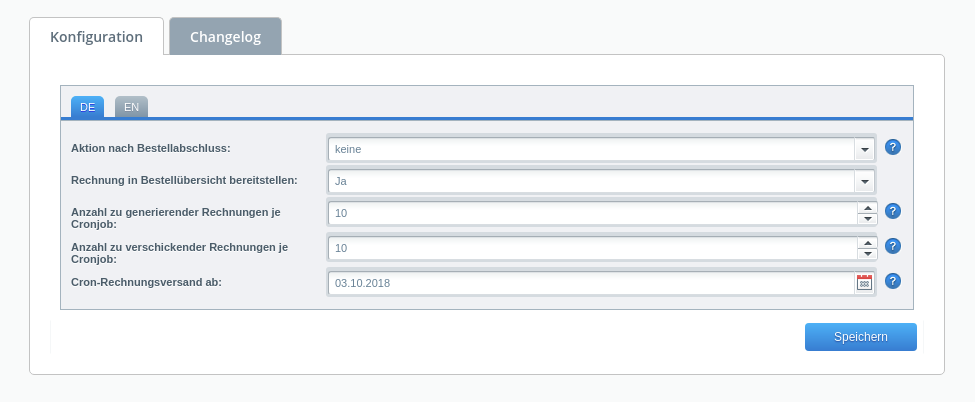Open help for Cron-Rechnungsversand ab
The image size is (975, 402).
893,281
